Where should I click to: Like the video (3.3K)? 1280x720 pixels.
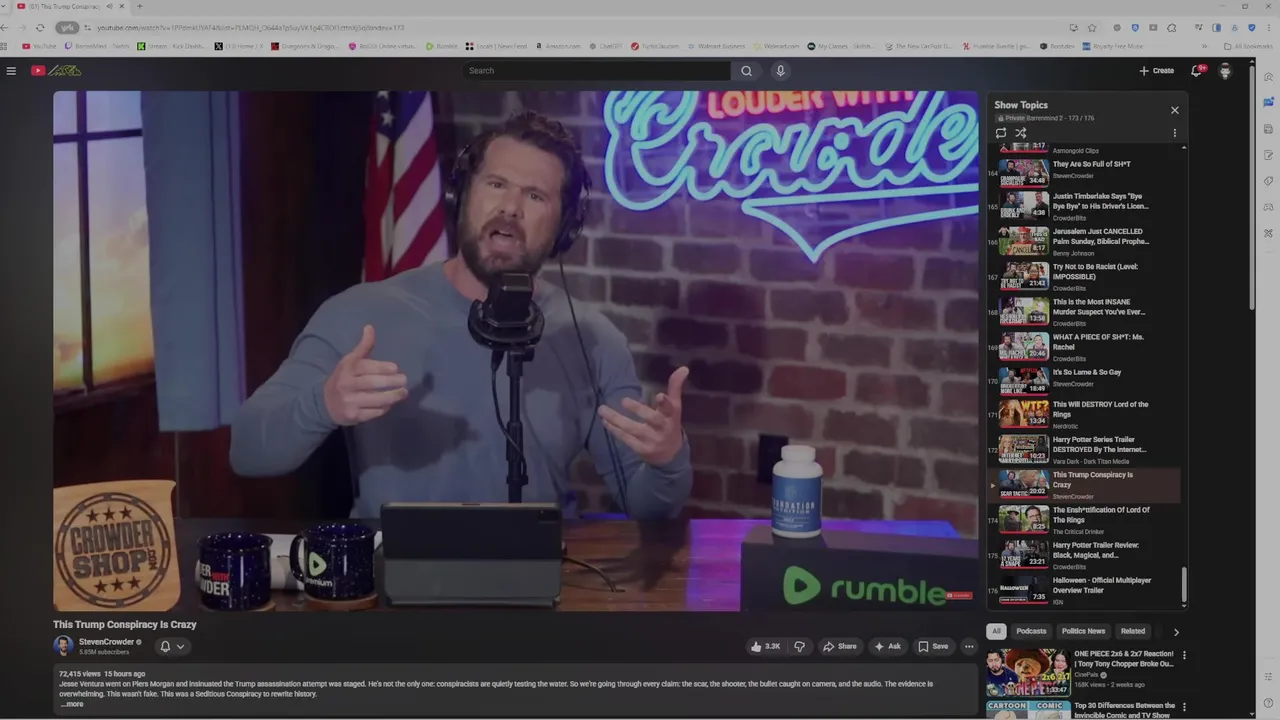click(x=765, y=646)
